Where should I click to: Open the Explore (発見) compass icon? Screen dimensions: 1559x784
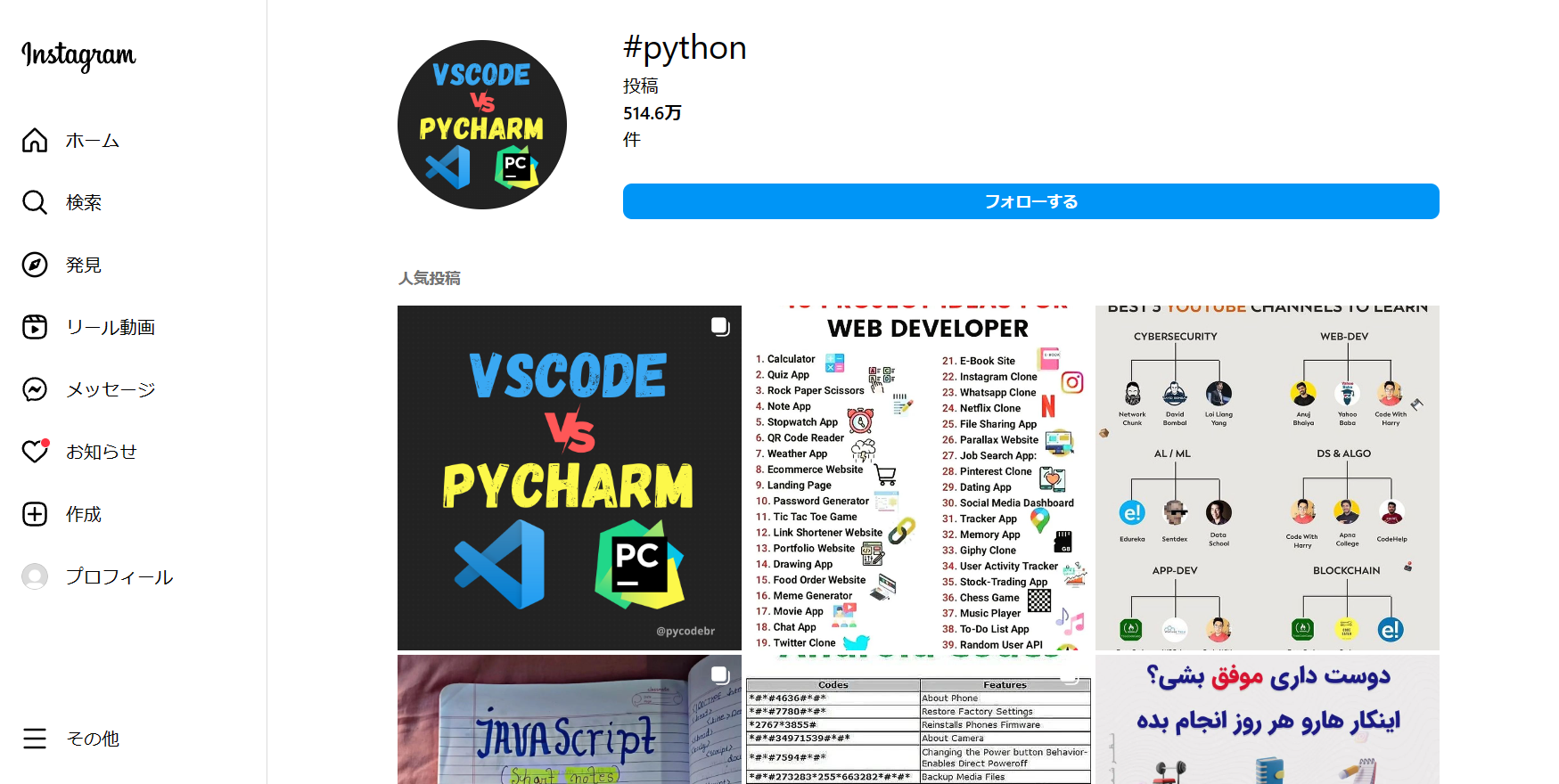tap(35, 265)
